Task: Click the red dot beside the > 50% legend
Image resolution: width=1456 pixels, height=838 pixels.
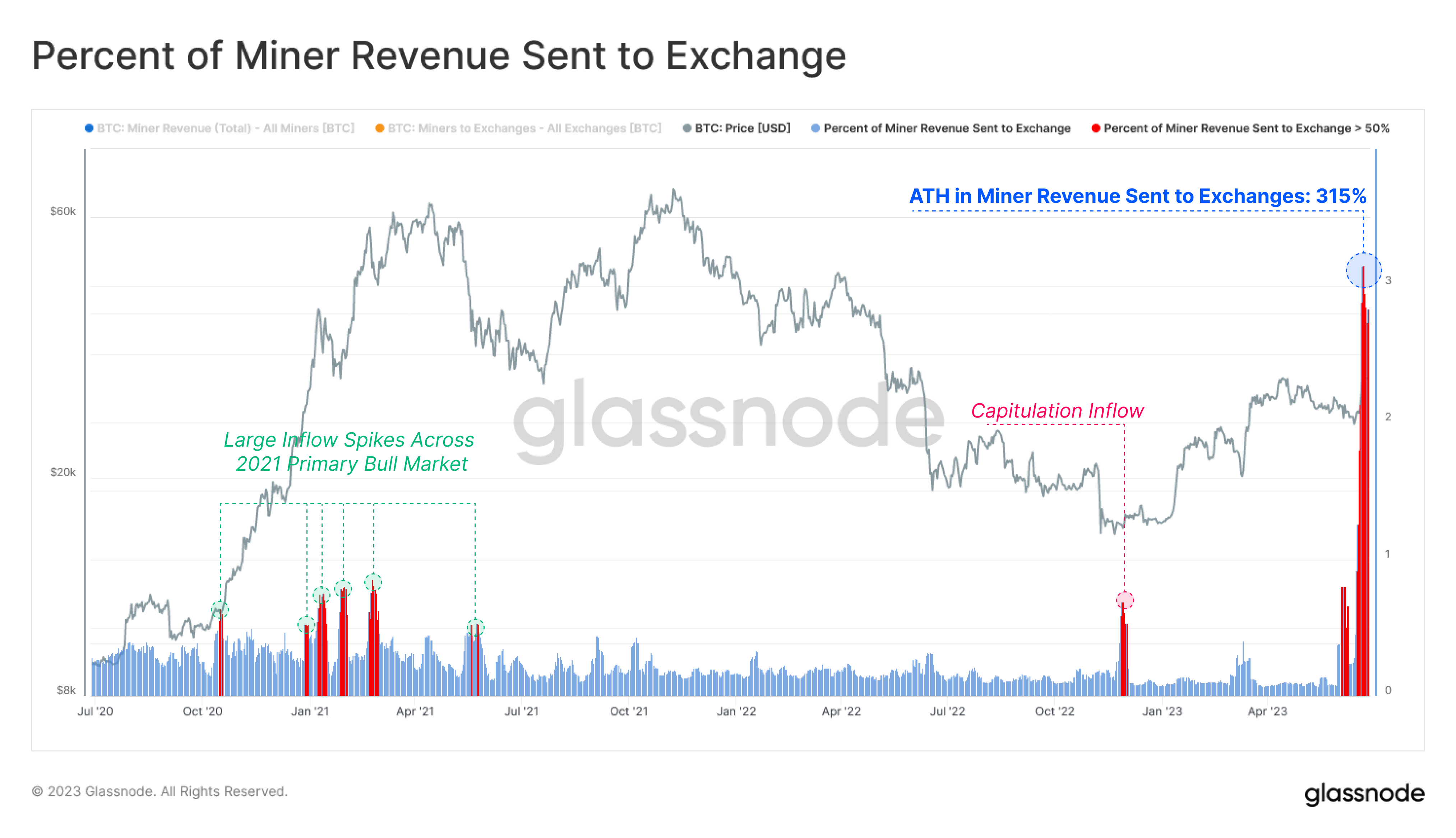Action: (1096, 128)
